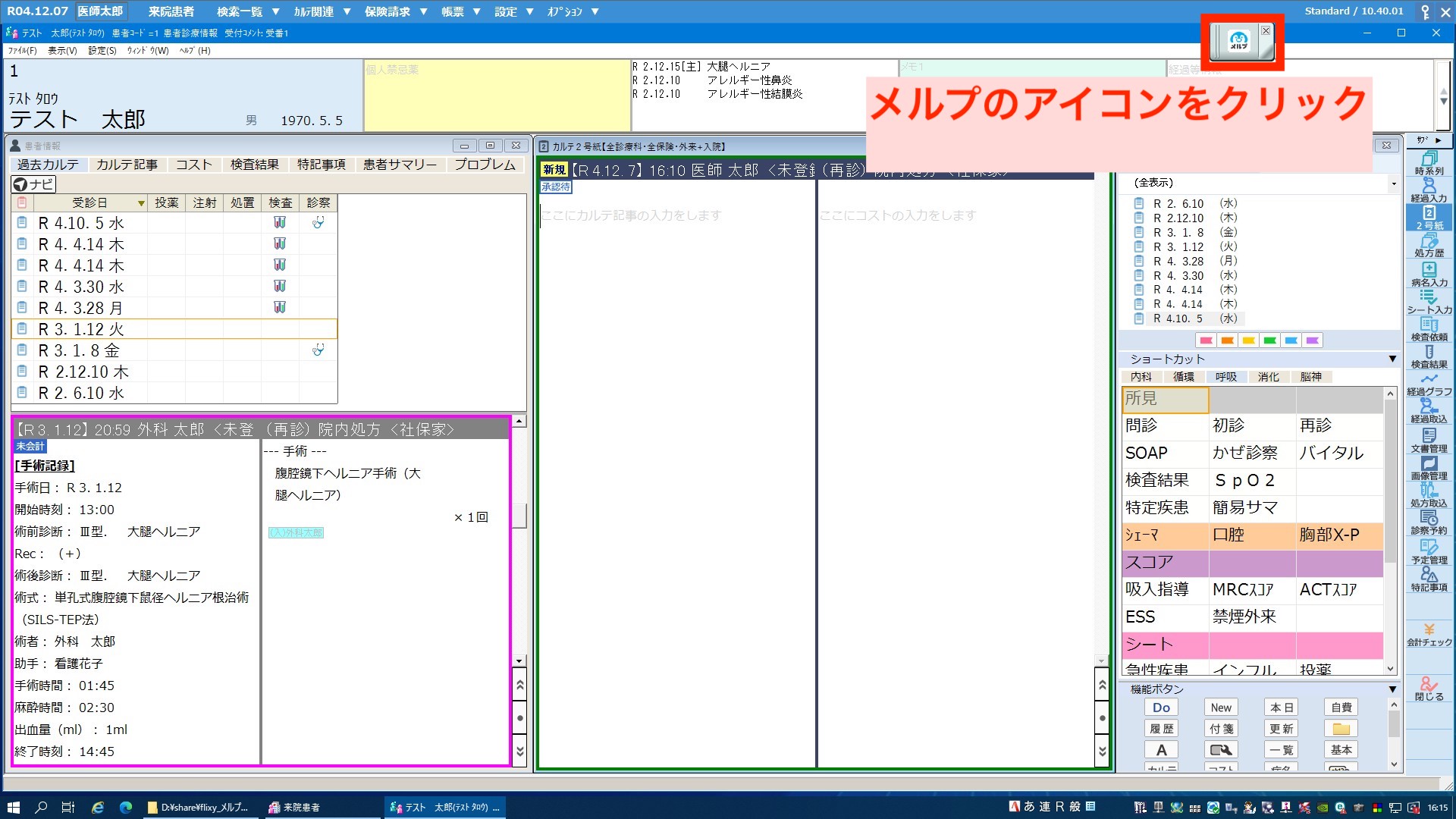1456x819 pixels.
Task: Click the bold A function button
Action: 1161,750
